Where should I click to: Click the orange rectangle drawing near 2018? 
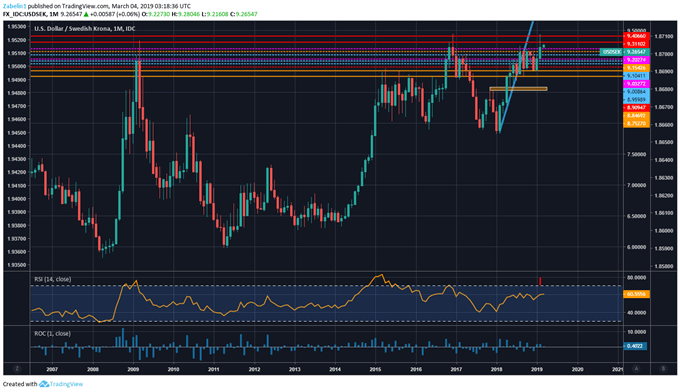point(518,89)
